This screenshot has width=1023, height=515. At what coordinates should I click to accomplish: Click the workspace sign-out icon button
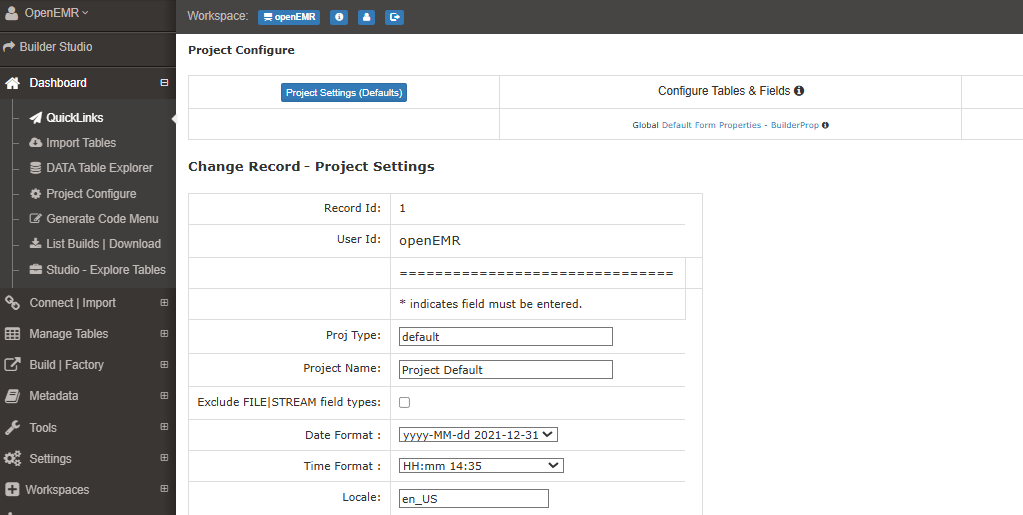click(x=394, y=18)
